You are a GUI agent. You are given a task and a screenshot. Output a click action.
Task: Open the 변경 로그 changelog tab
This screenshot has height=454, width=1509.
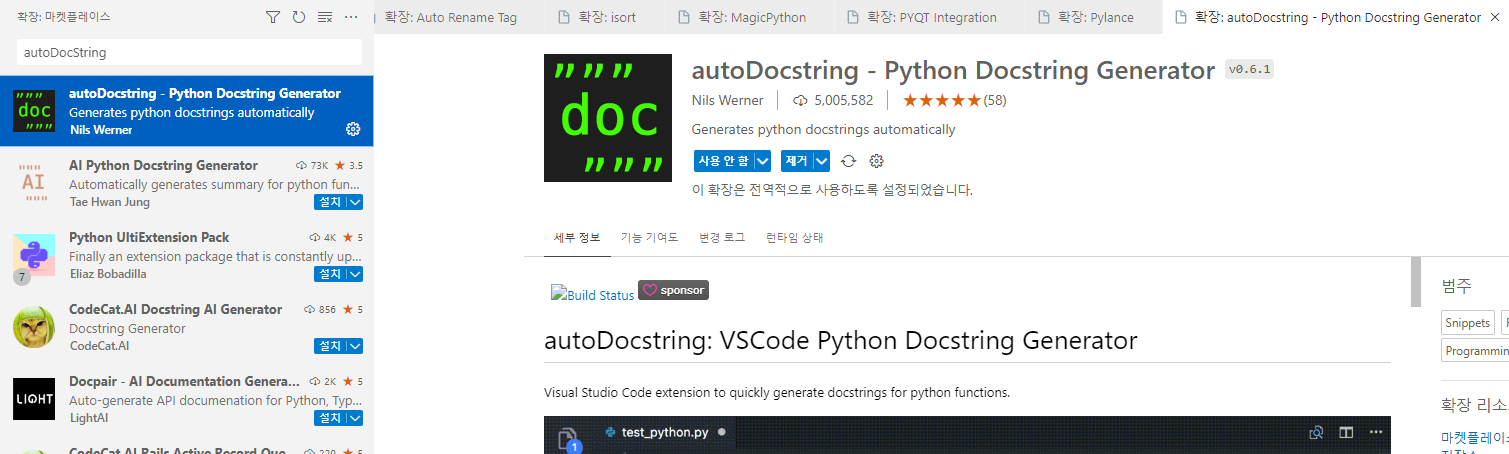coord(722,238)
